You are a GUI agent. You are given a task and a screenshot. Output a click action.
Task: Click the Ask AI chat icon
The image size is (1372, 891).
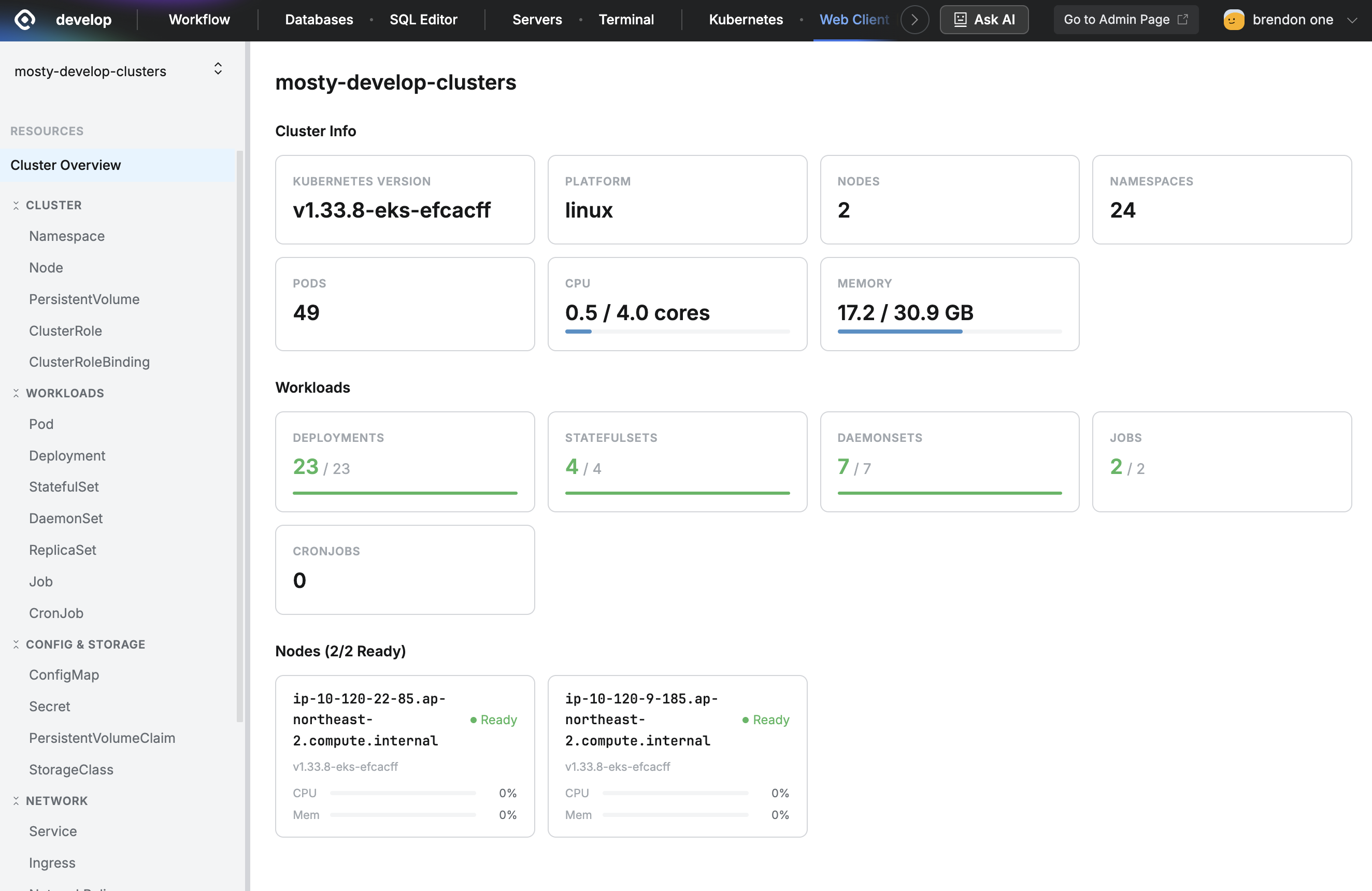click(960, 20)
